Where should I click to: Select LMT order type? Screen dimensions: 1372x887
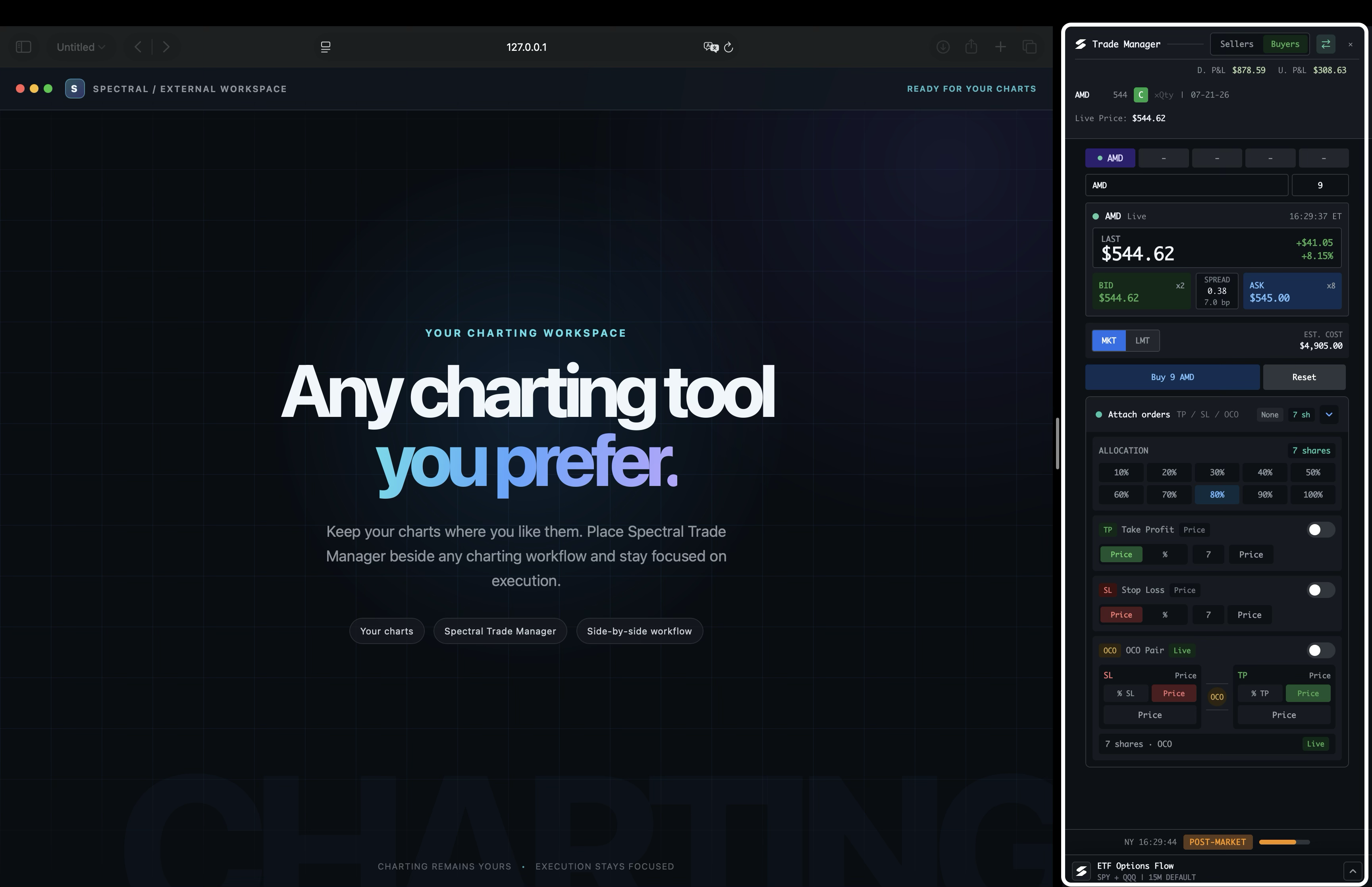[1142, 340]
